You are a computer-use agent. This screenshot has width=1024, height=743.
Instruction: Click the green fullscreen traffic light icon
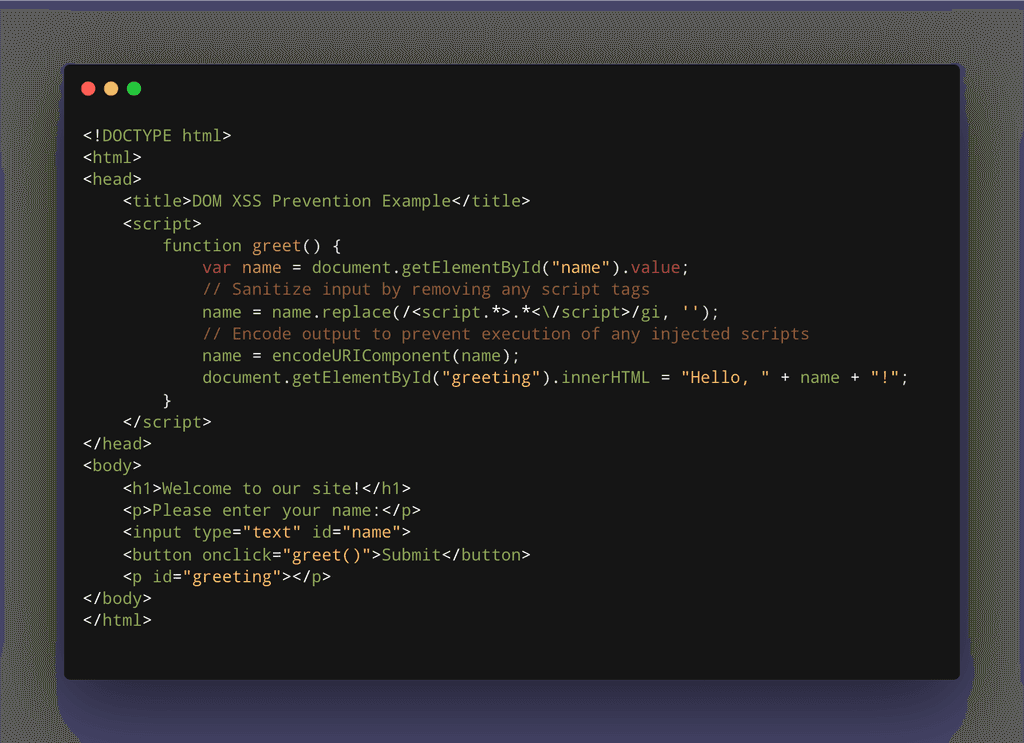coord(133,88)
